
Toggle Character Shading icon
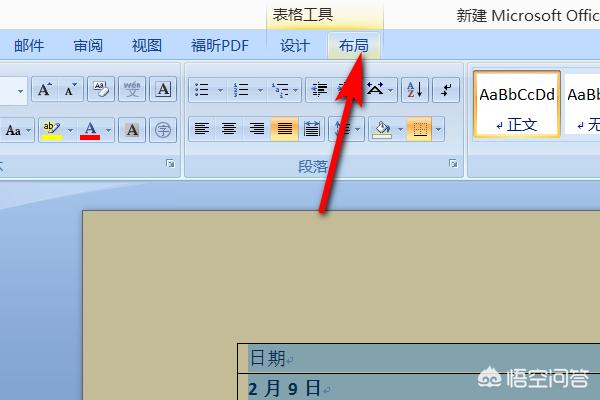(x=132, y=130)
